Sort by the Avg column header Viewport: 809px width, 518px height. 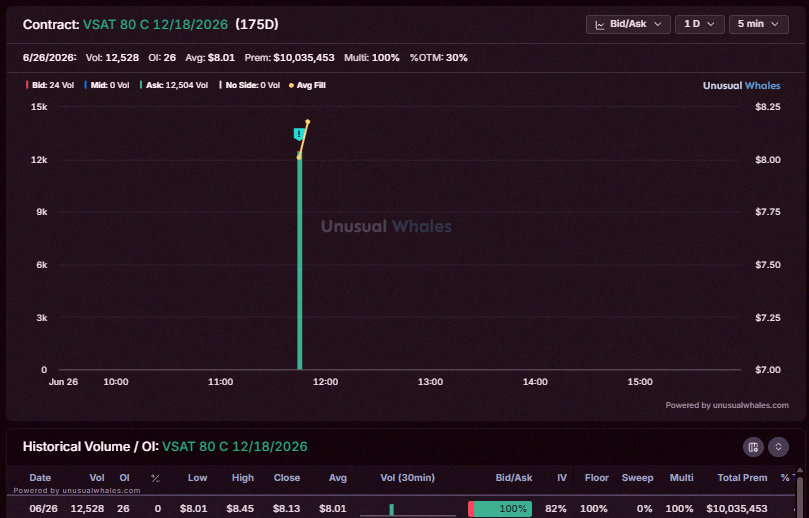(338, 478)
